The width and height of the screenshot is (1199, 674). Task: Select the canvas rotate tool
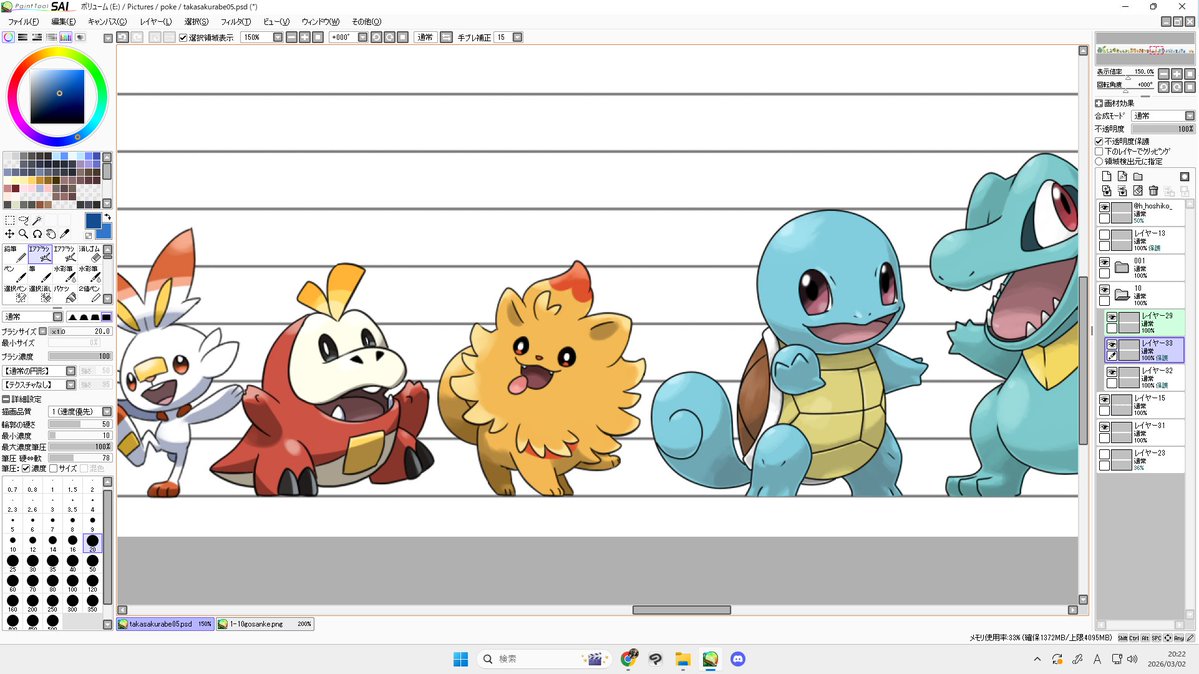coord(37,234)
